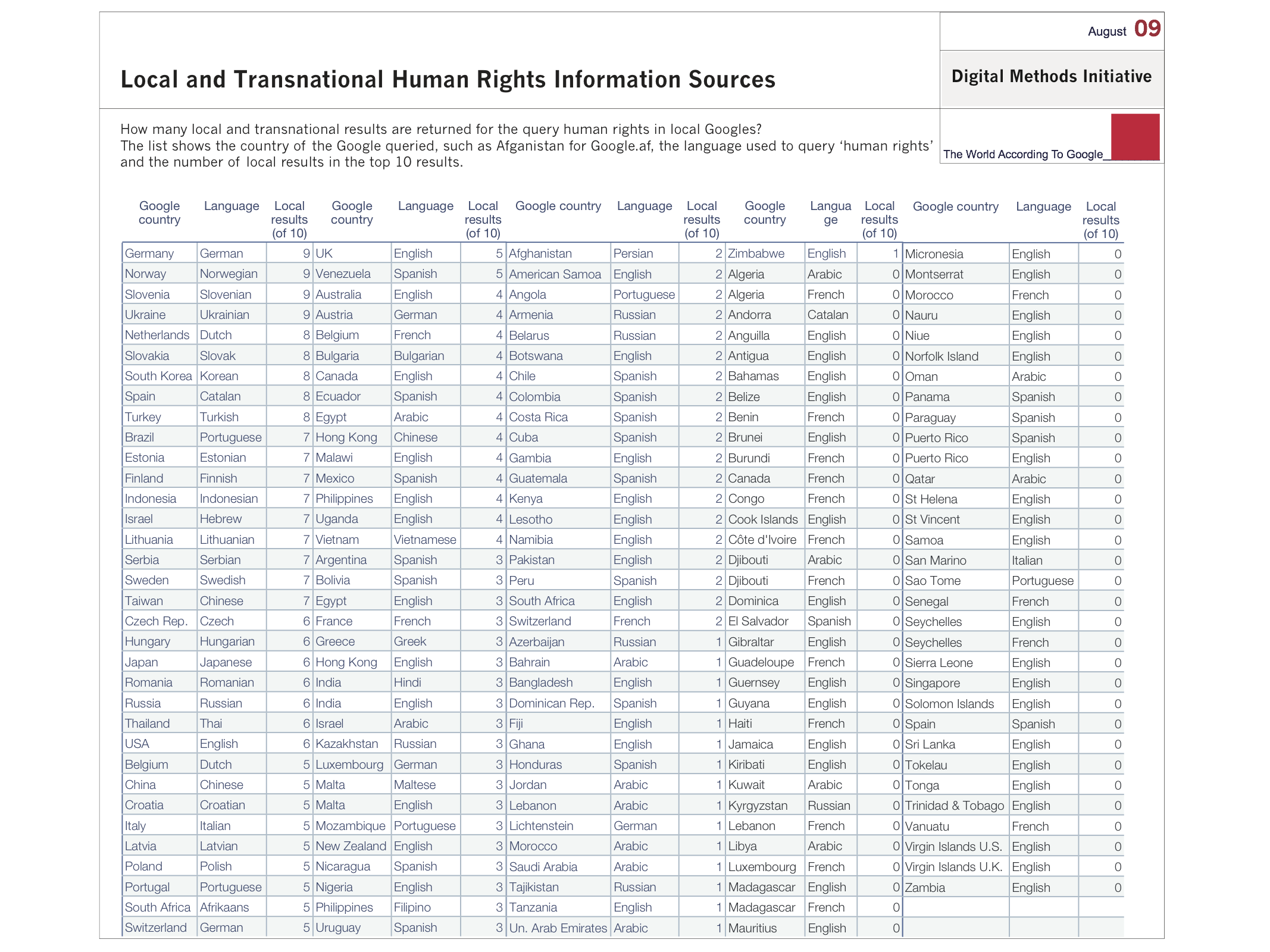
Task: Click the 'Malawi' country cell
Action: 352,458
